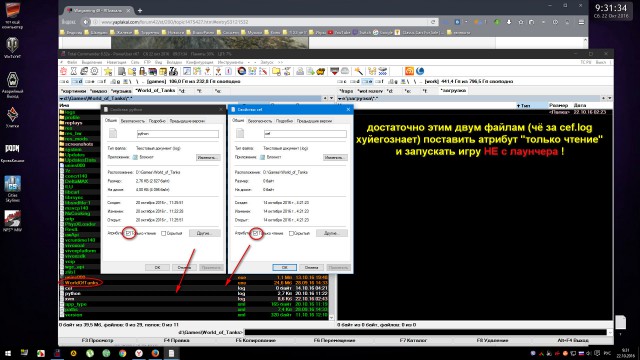
Task: Toggle hidden checkbox in cef properties
Action: pyautogui.click(x=291, y=233)
